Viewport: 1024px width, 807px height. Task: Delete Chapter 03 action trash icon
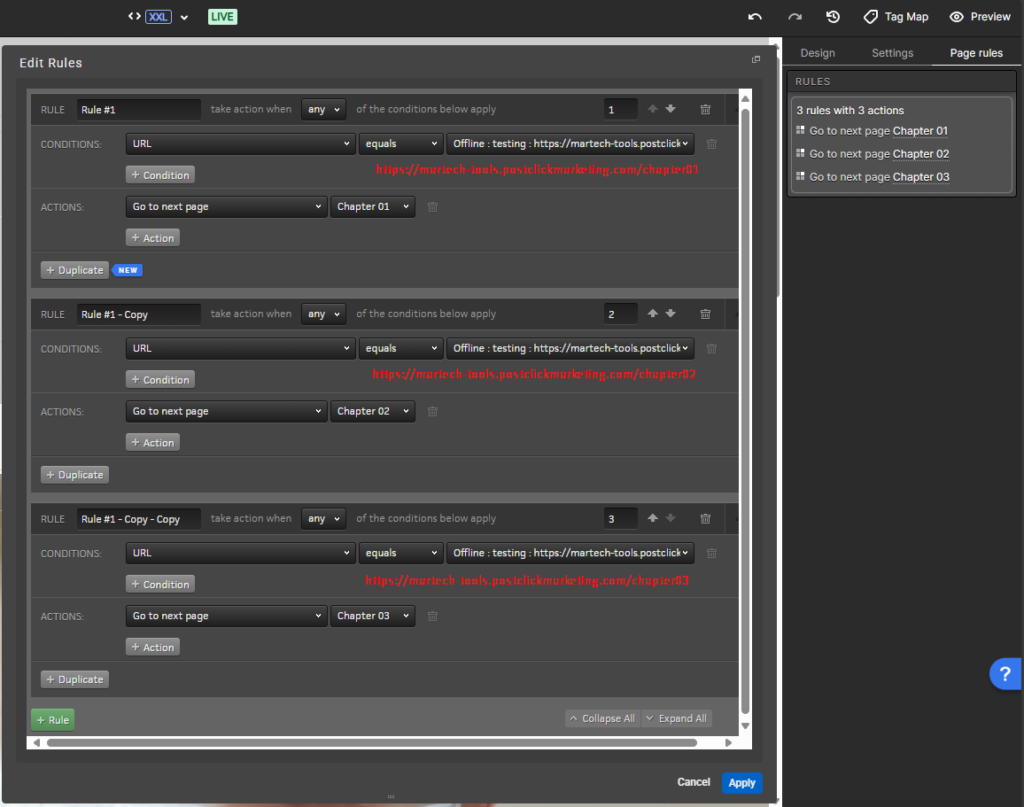tap(432, 616)
